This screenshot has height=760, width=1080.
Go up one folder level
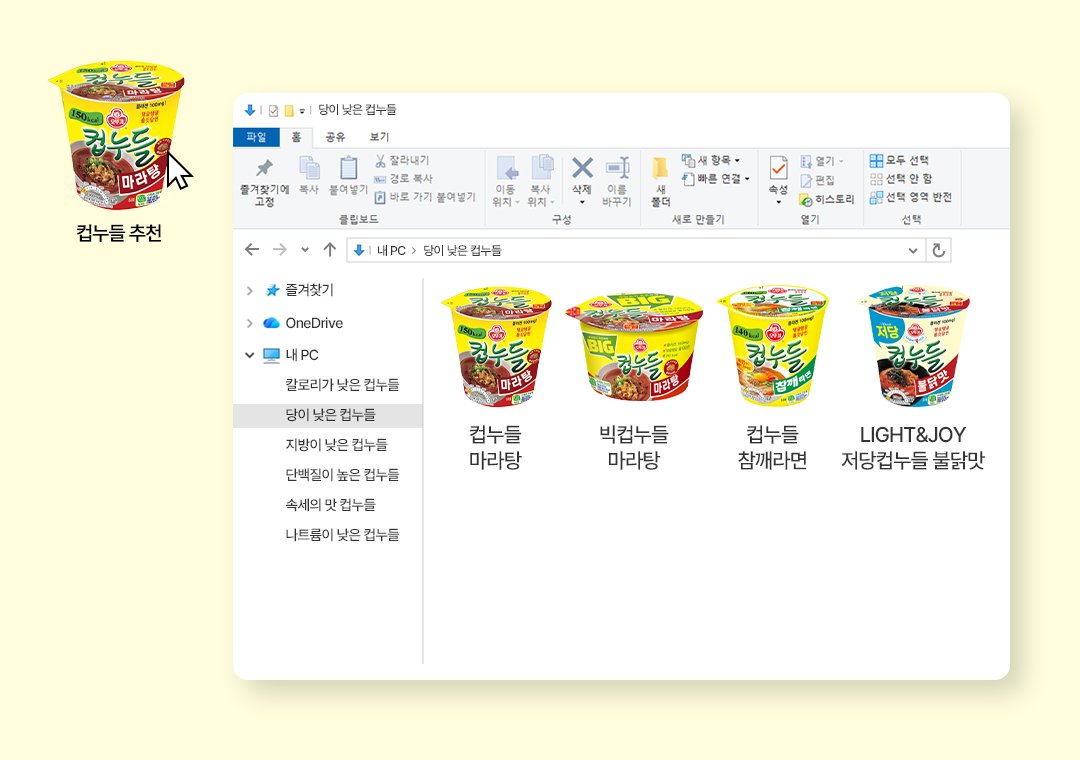coord(330,249)
